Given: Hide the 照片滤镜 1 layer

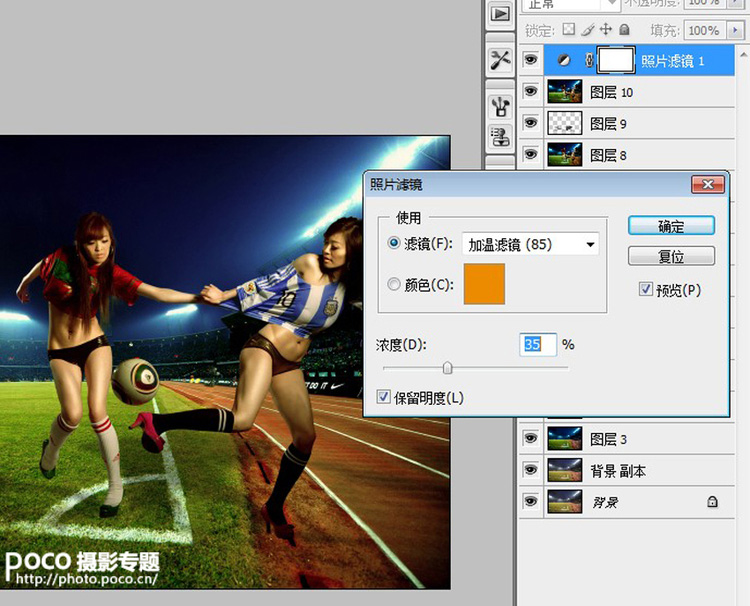Looking at the screenshot, I should point(530,60).
